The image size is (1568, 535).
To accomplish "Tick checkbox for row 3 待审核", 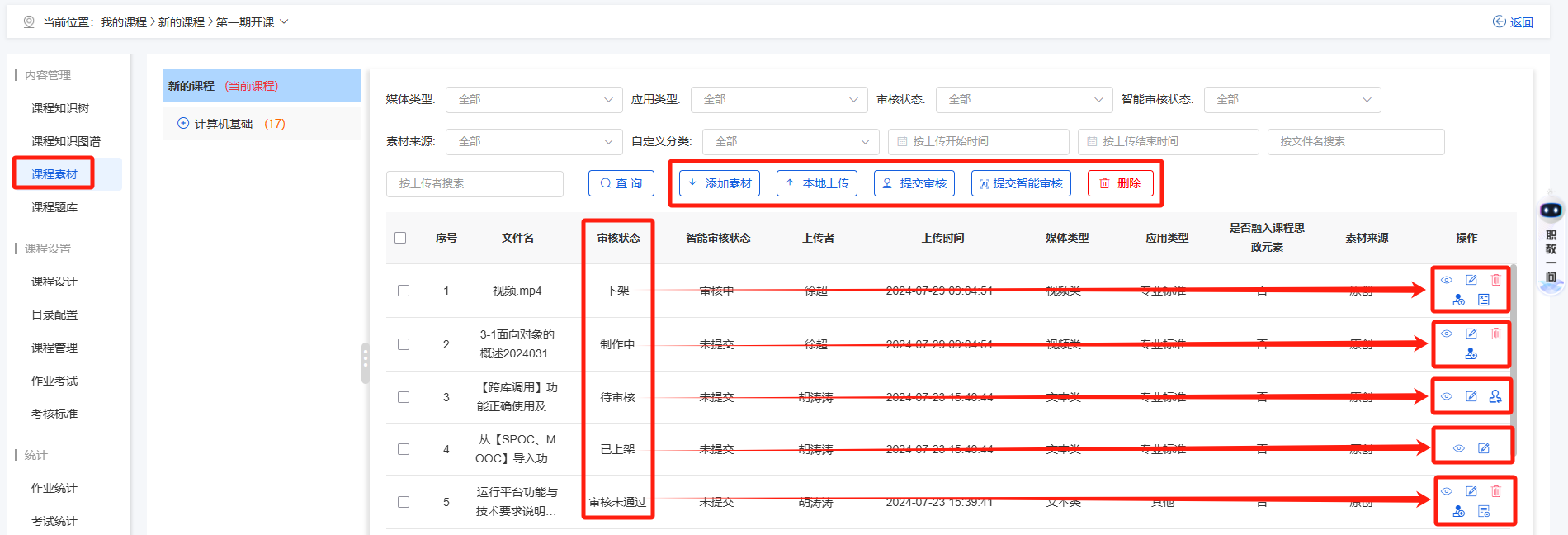I will tap(404, 397).
